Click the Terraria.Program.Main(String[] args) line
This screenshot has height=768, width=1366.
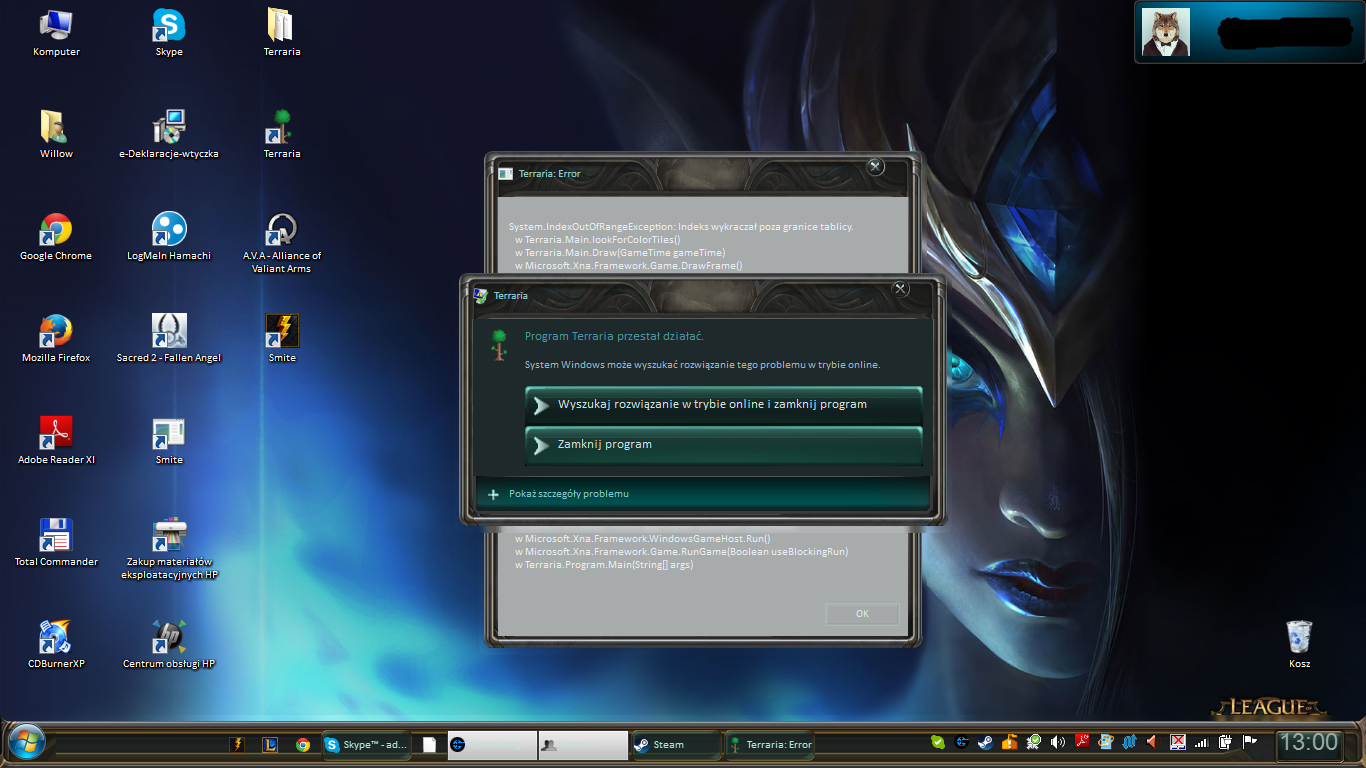(604, 565)
